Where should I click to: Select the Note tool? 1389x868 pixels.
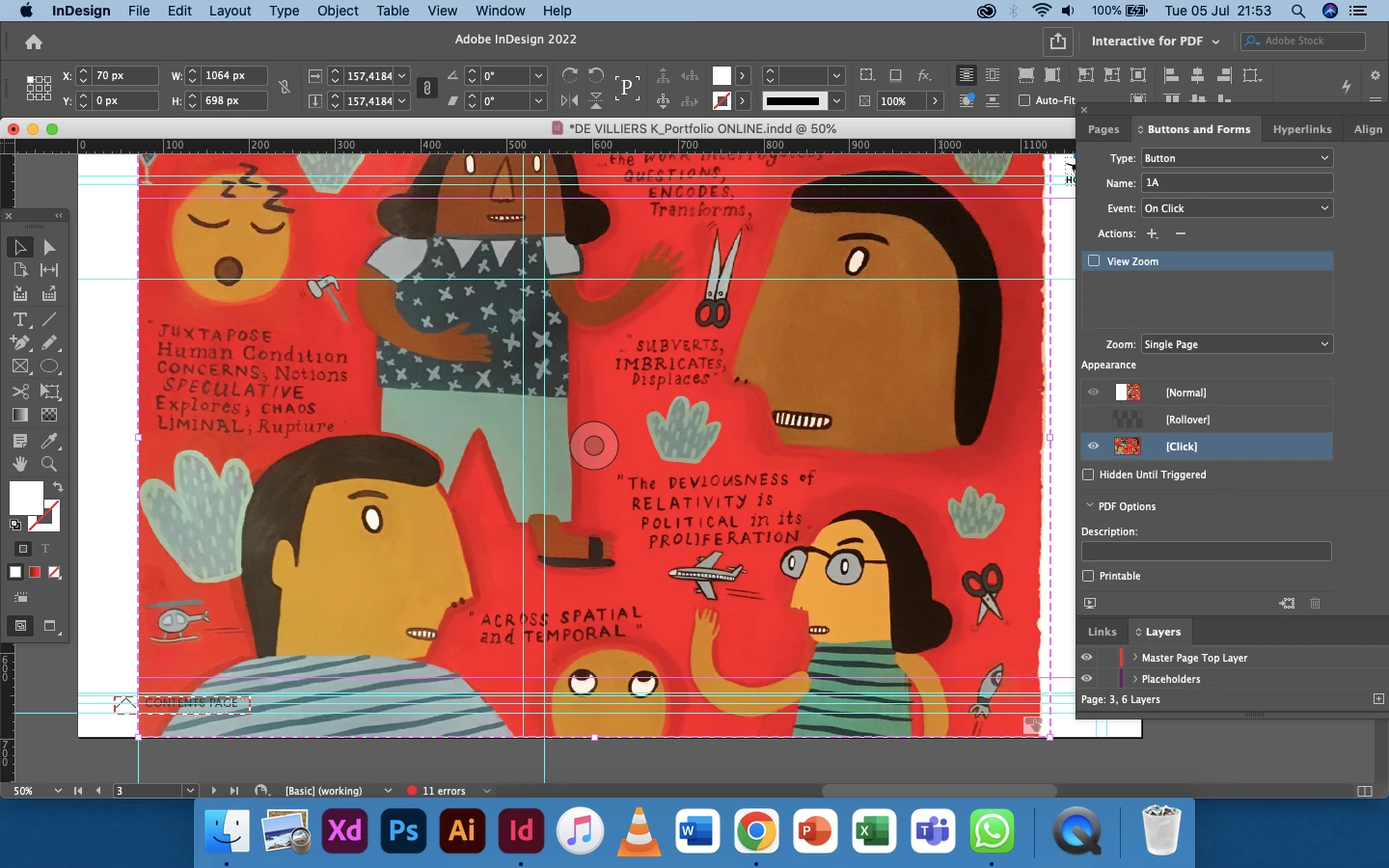[x=20, y=441]
